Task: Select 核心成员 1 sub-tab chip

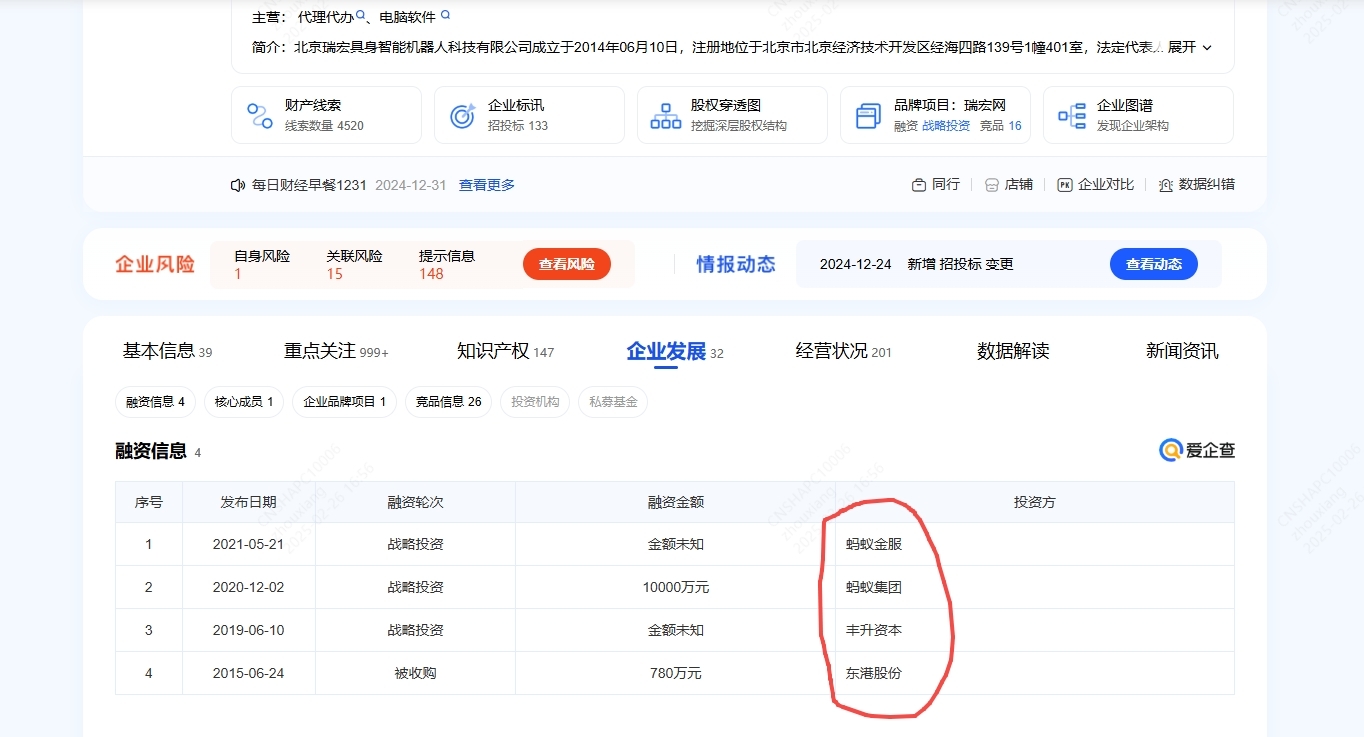Action: tap(244, 402)
